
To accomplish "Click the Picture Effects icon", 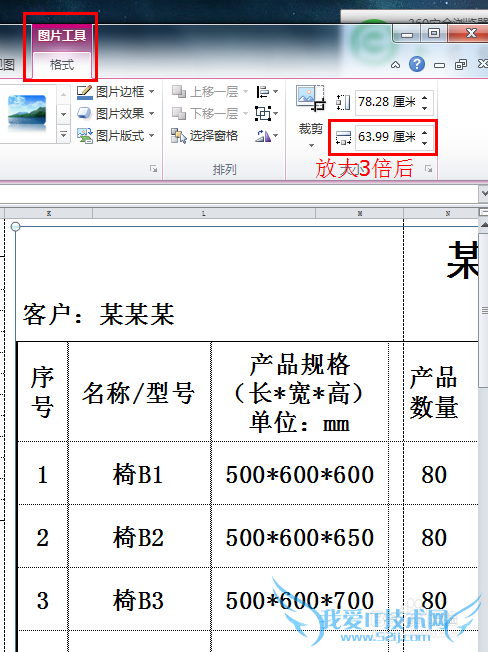I will pos(84,113).
